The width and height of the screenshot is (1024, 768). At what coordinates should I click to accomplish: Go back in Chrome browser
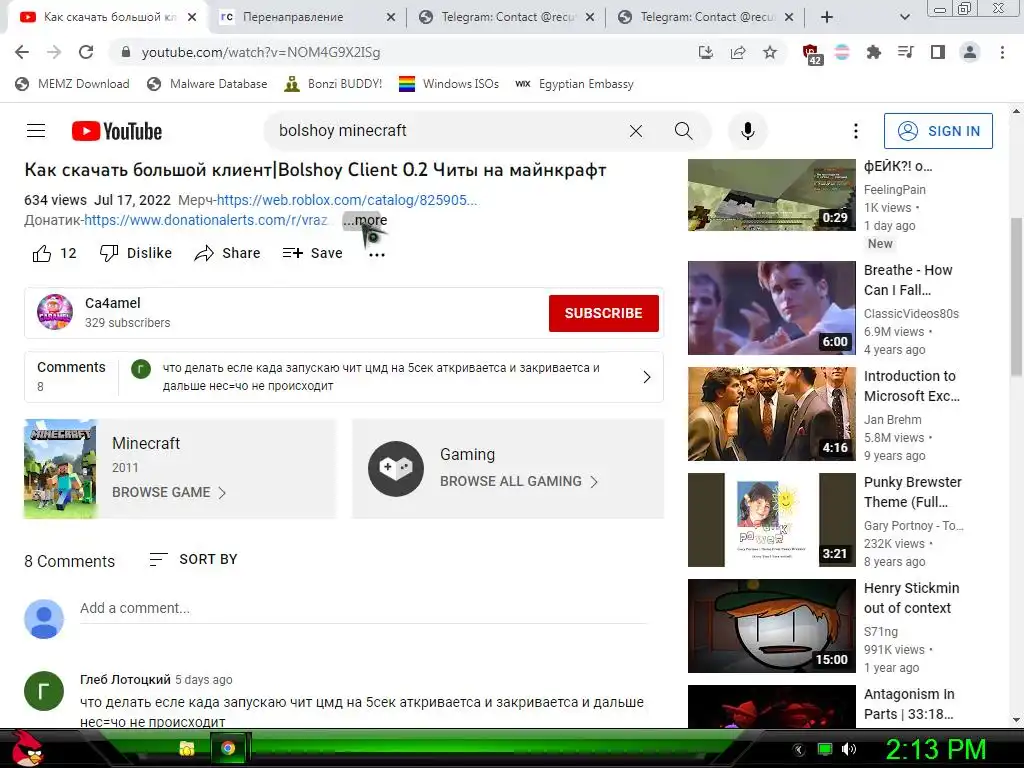click(22, 52)
